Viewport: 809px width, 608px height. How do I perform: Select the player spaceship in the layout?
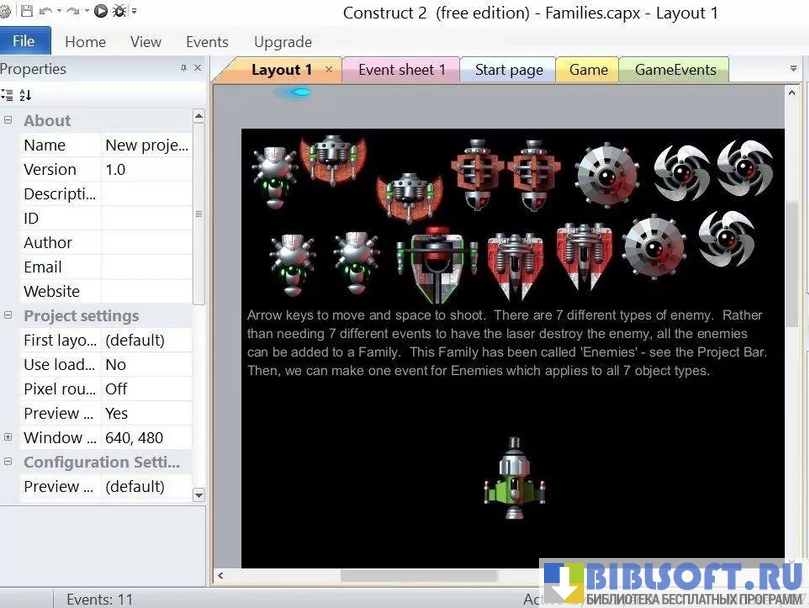click(514, 478)
